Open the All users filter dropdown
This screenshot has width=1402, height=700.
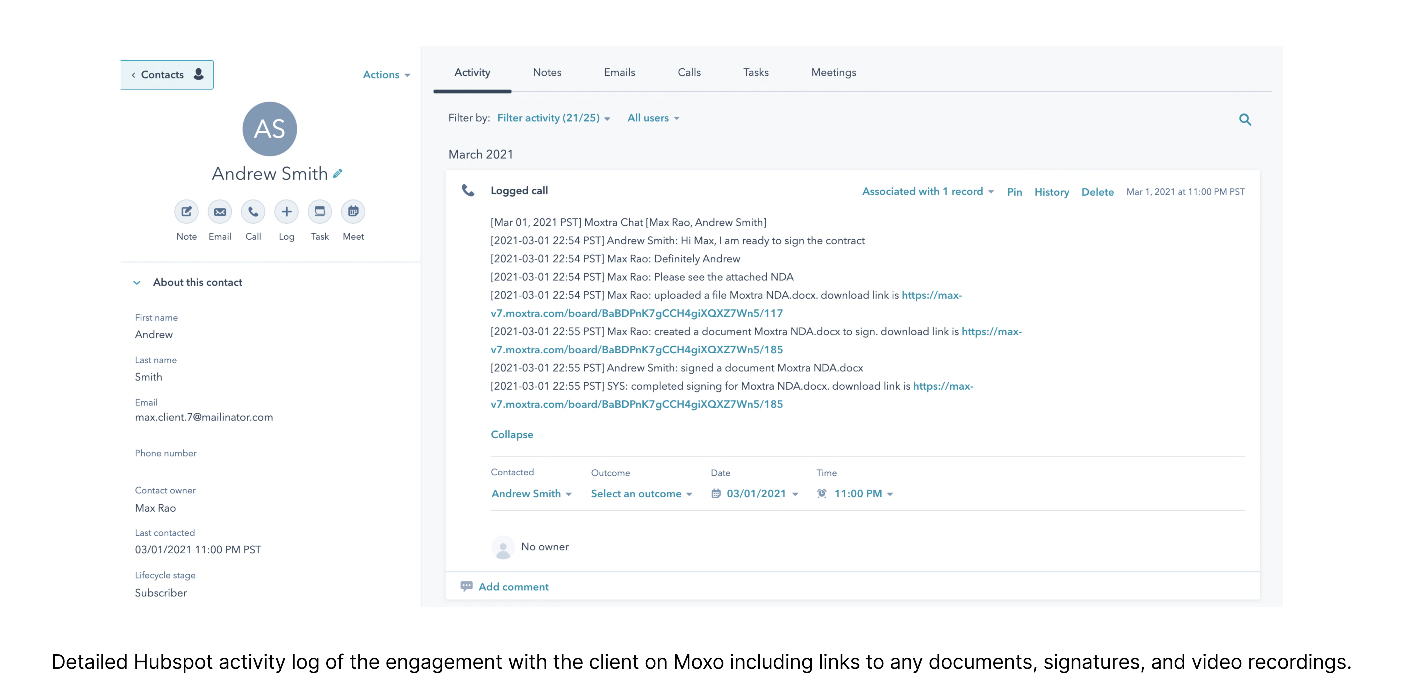click(x=653, y=118)
